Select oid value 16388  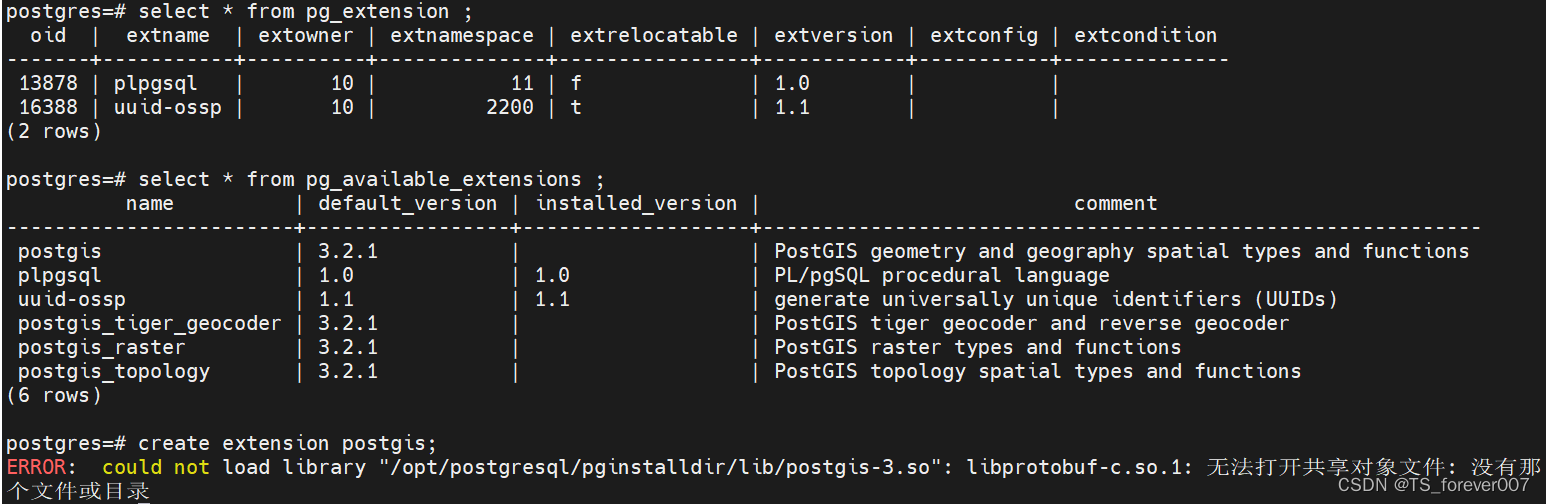(48, 108)
